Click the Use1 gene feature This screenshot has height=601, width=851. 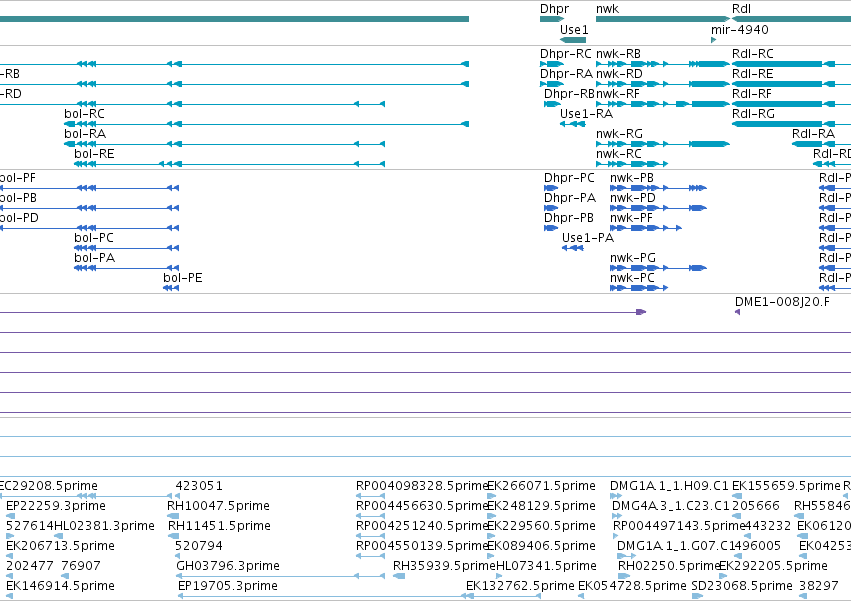pos(573,40)
